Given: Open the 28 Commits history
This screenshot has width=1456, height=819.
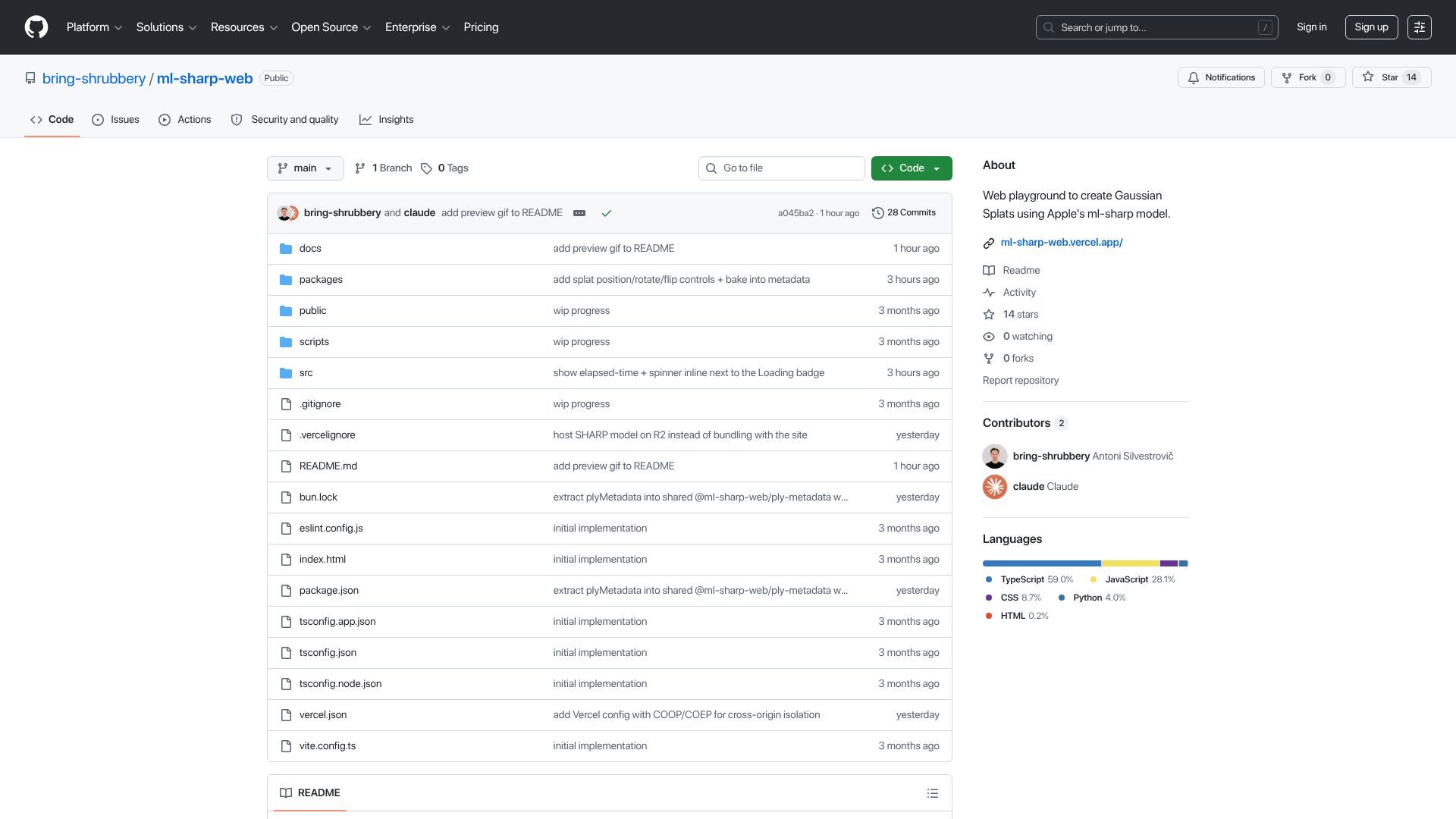Looking at the screenshot, I should point(904,213).
